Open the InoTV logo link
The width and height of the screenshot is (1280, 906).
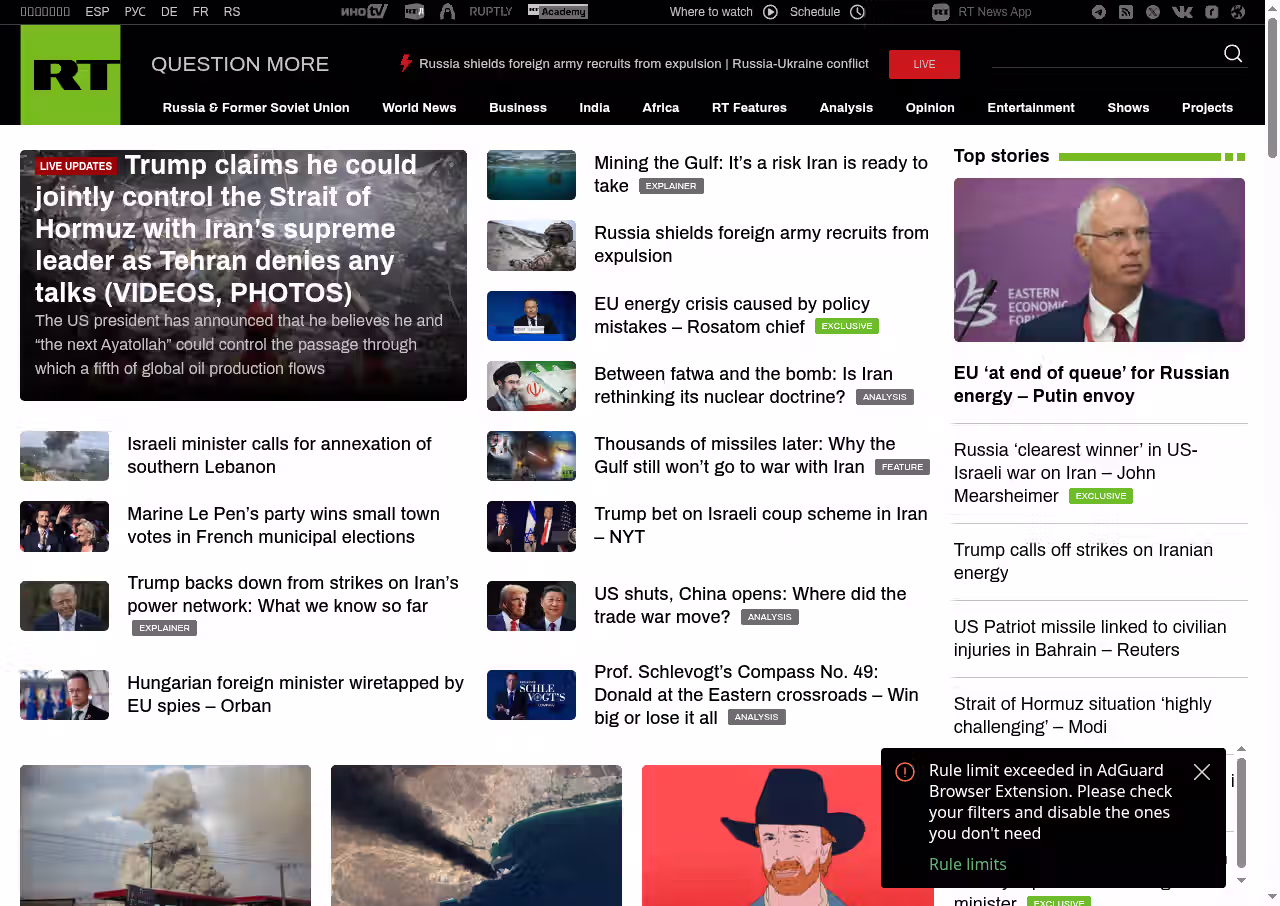(364, 12)
